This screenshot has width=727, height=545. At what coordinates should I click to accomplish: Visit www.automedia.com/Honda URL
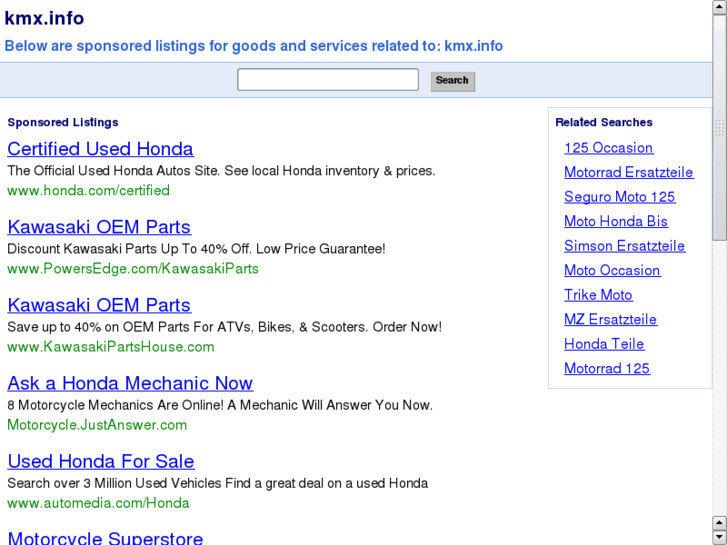[x=98, y=503]
